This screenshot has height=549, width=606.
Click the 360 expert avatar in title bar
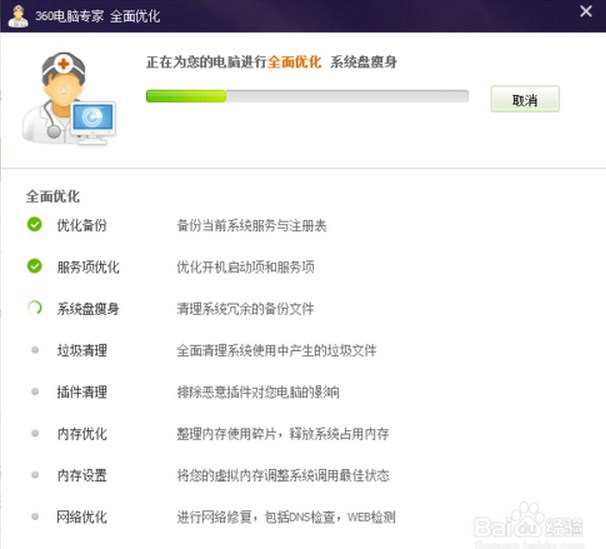pyautogui.click(x=19, y=16)
